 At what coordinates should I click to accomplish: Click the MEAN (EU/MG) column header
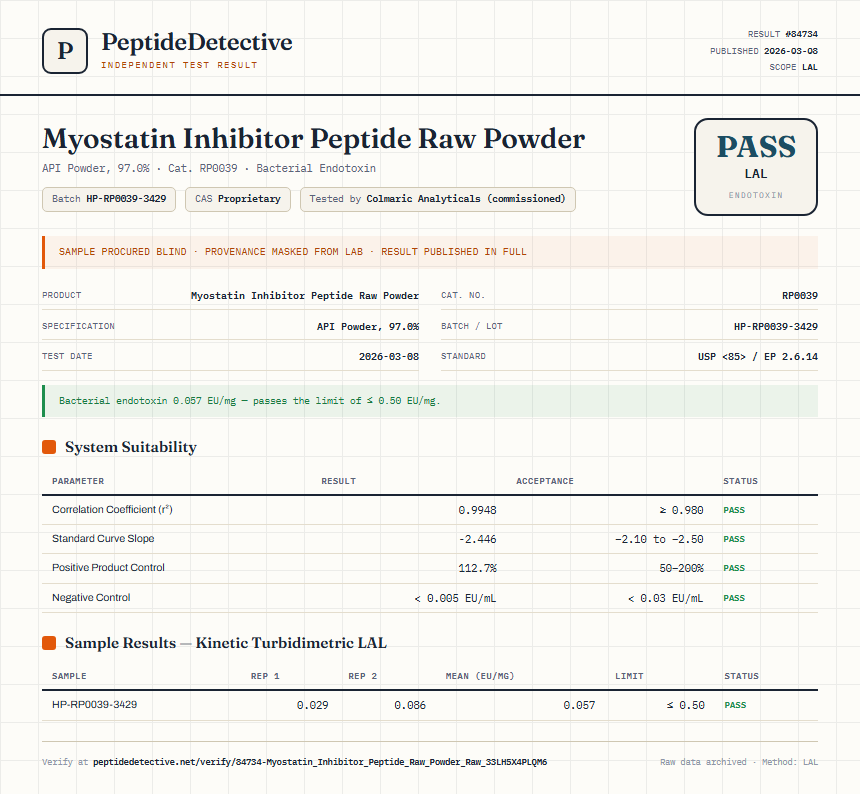[x=480, y=676]
